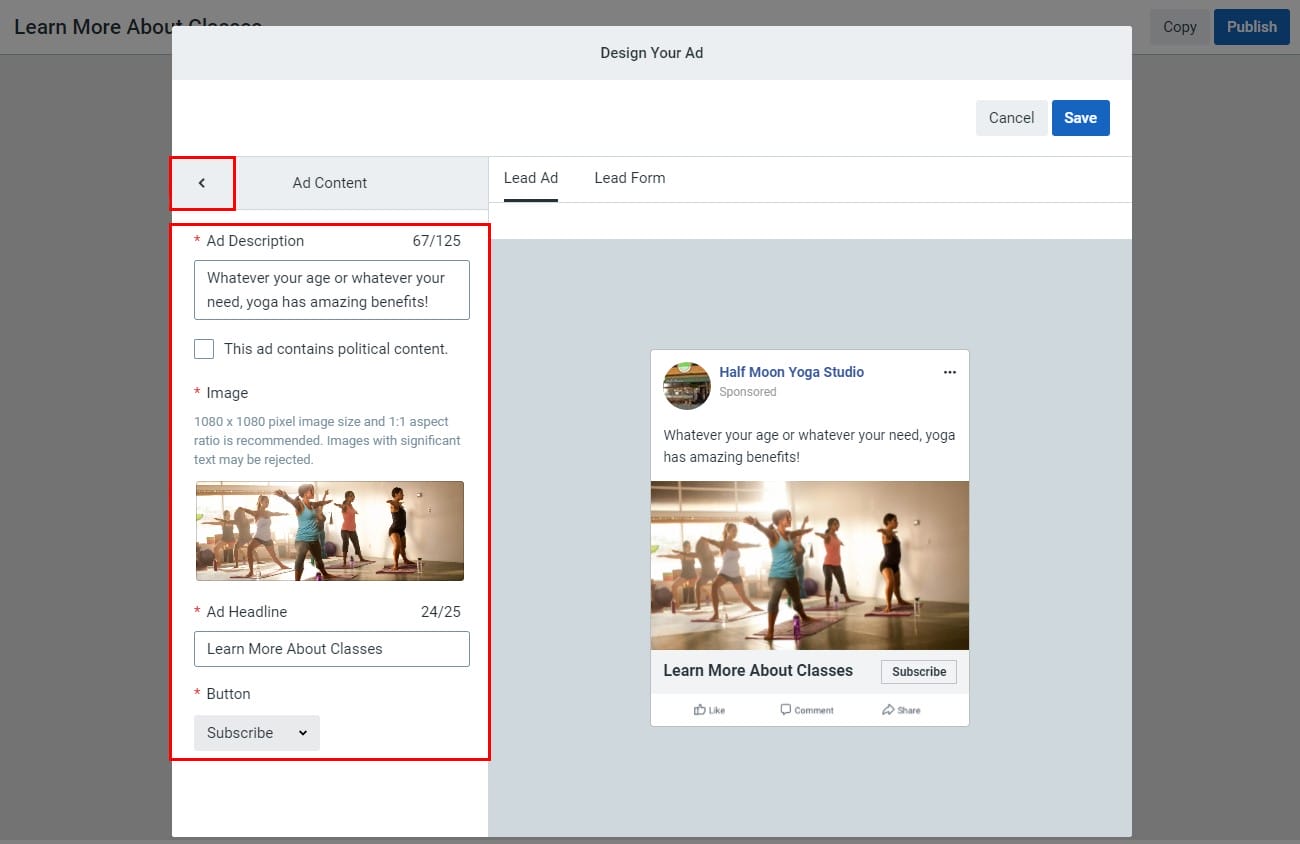
Task: Switch to the Lead Form tab
Action: (629, 177)
